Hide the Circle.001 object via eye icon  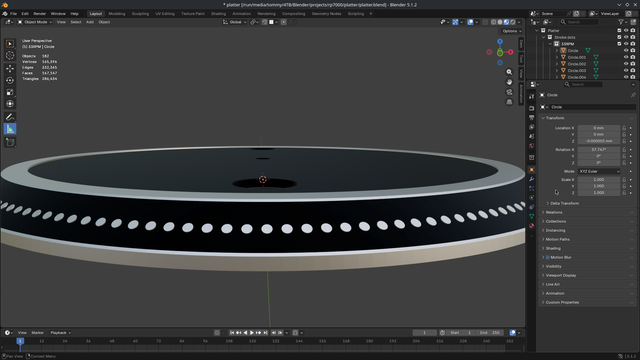pyautogui.click(x=626, y=57)
